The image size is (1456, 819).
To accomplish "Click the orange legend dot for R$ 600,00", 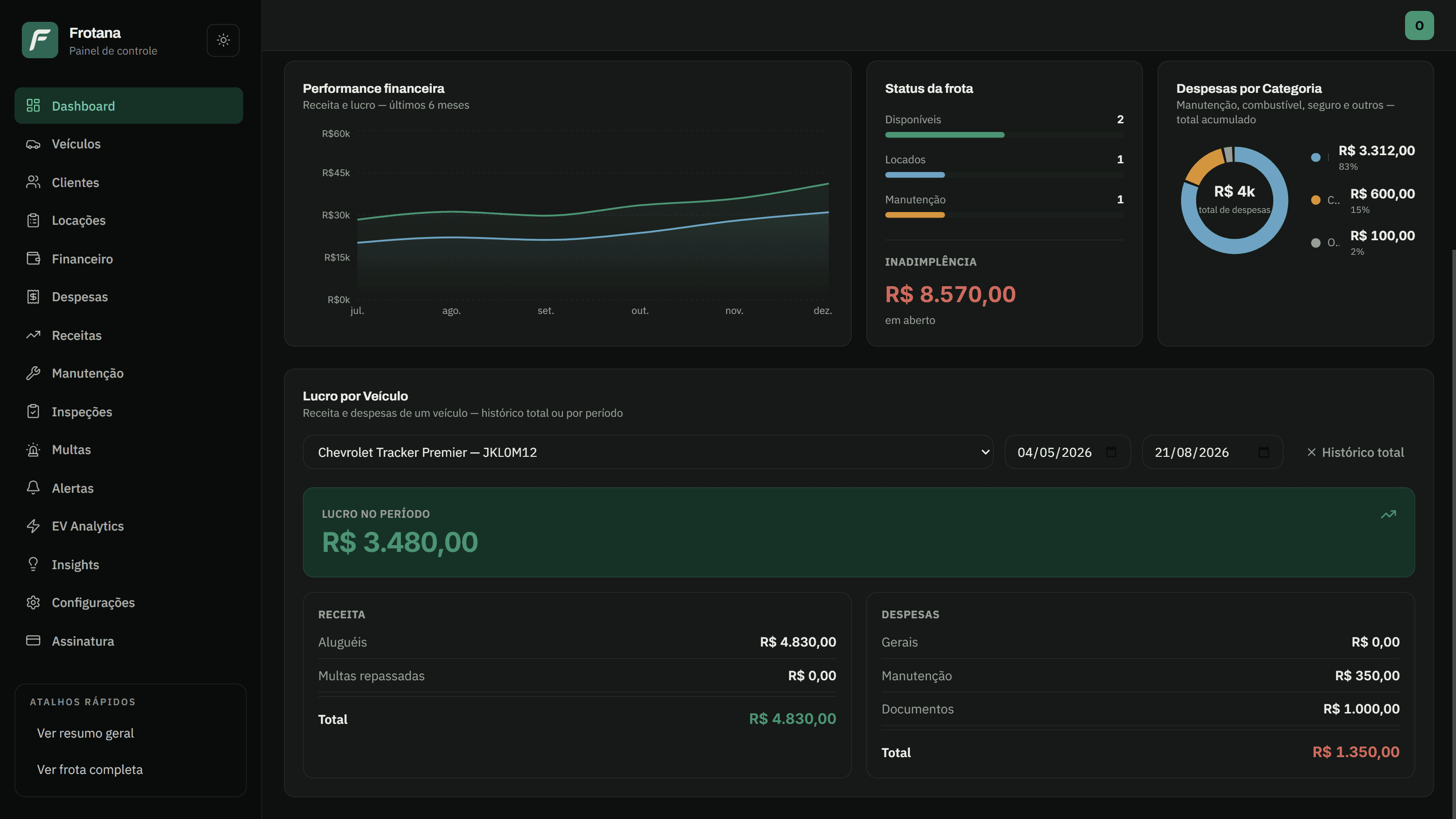I will [x=1316, y=200].
